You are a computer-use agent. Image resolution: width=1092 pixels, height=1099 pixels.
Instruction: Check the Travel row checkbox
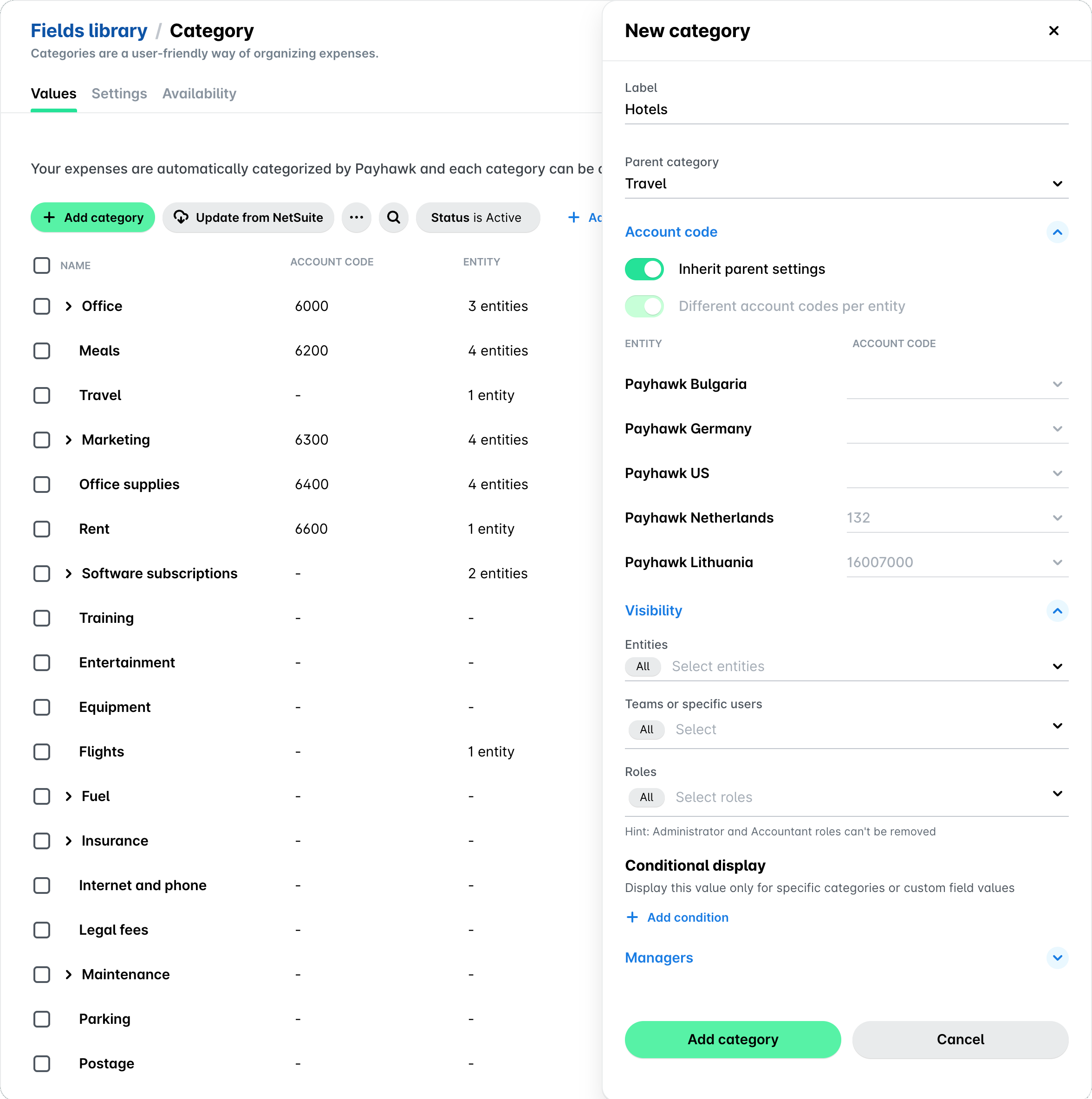41,395
